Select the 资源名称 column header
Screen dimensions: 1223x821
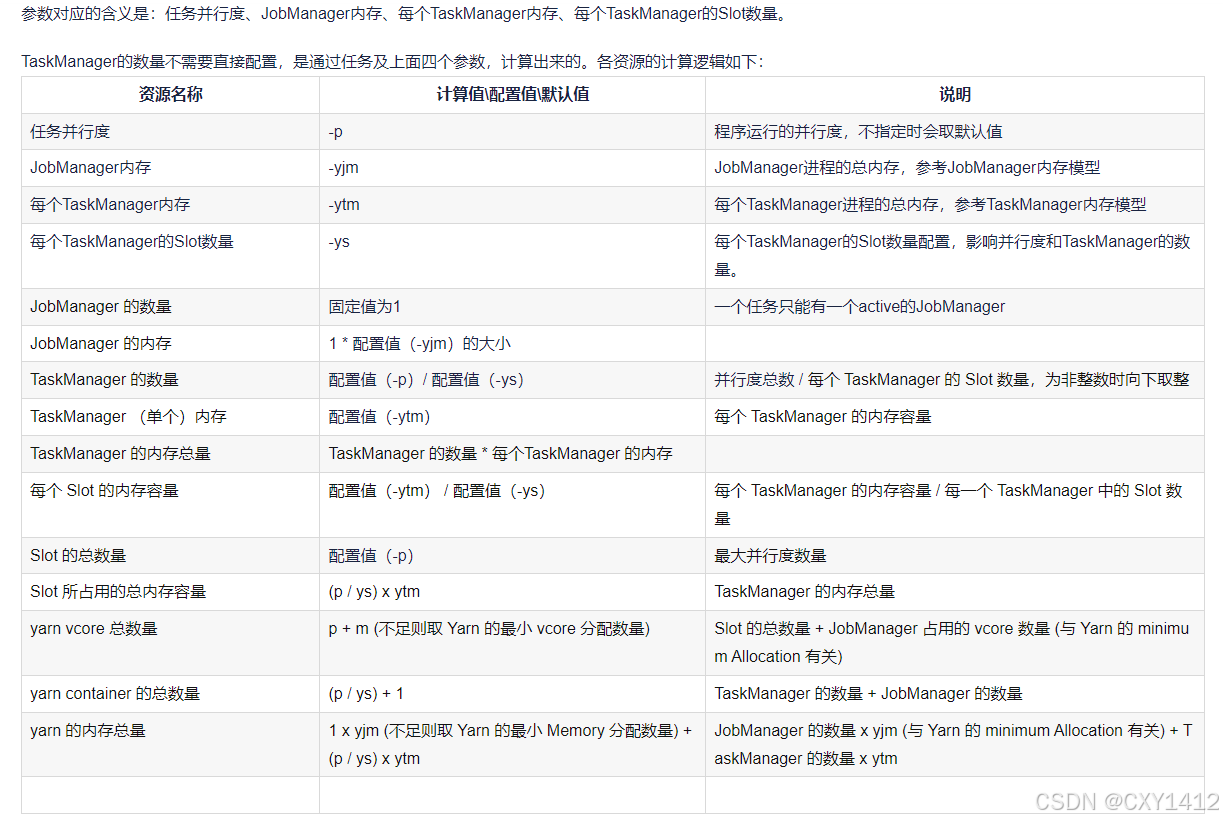pyautogui.click(x=169, y=95)
